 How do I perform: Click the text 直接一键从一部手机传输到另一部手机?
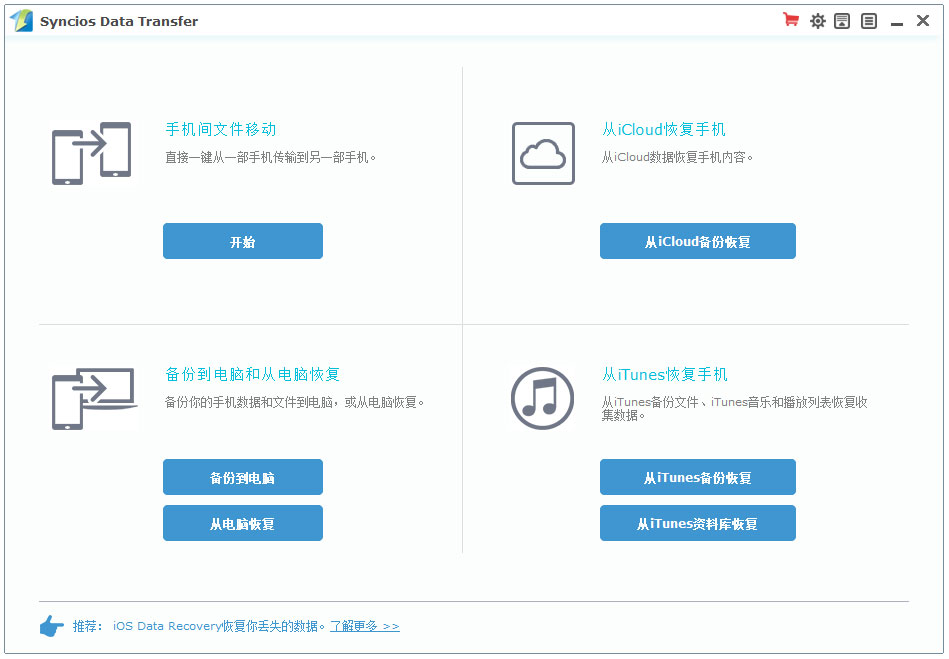point(271,157)
